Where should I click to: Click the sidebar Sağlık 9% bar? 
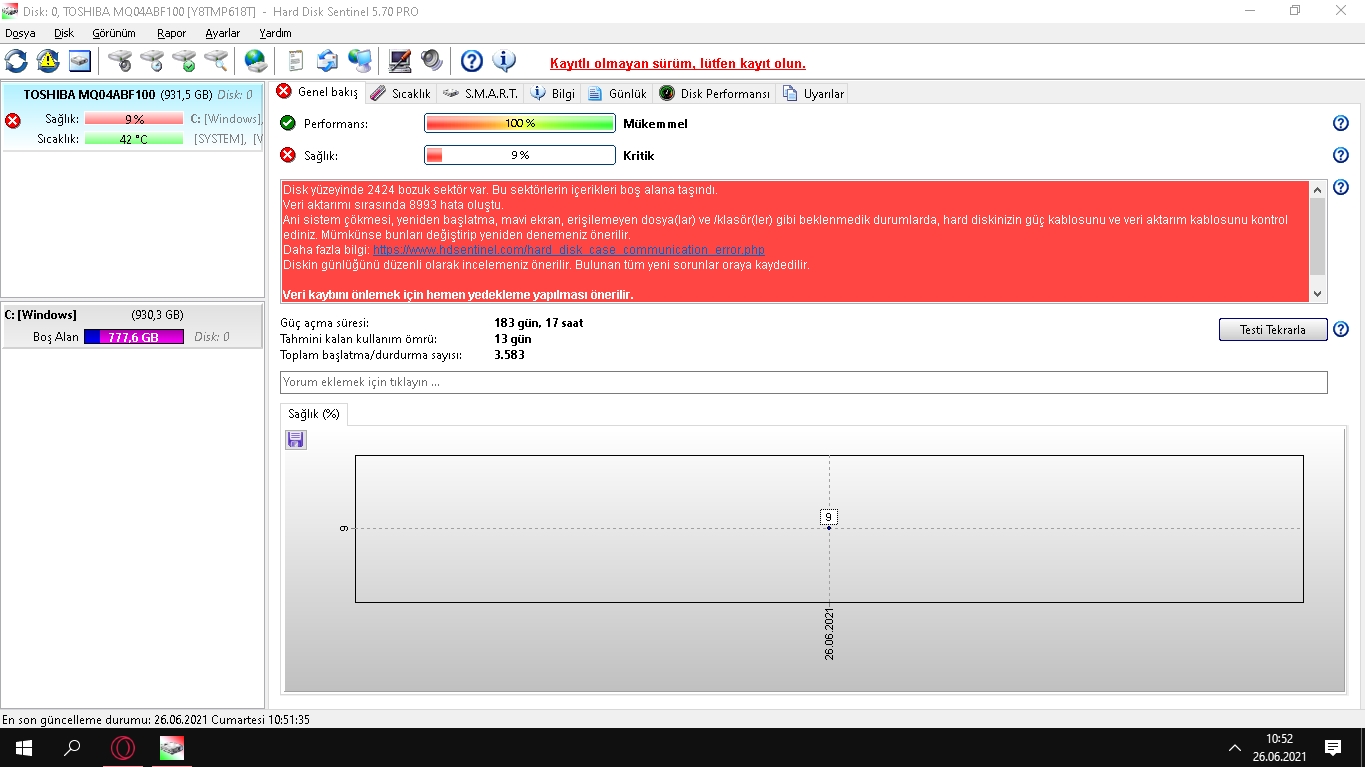tap(134, 119)
